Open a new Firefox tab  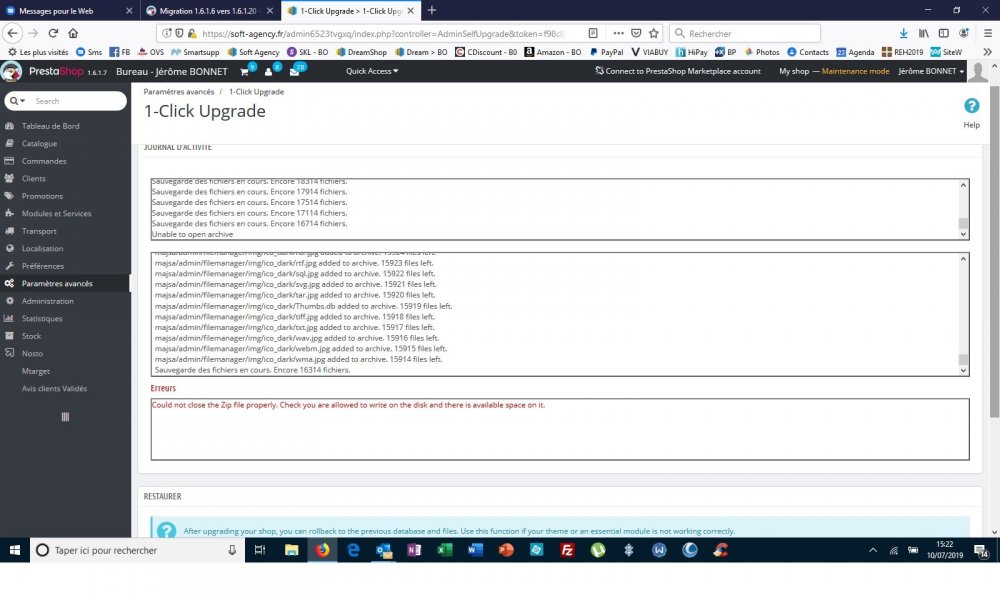coord(432,10)
